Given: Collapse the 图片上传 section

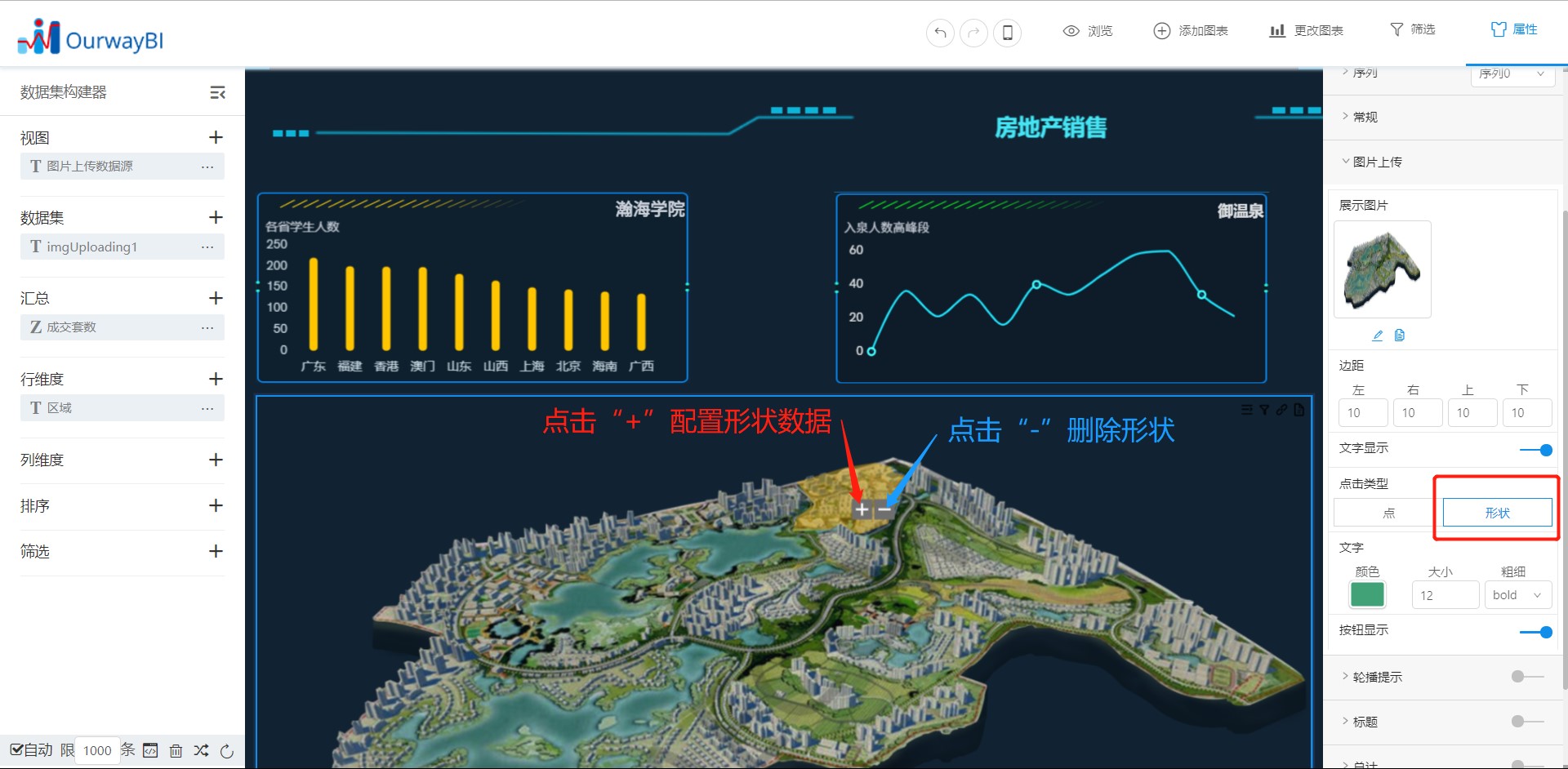Looking at the screenshot, I should [x=1372, y=162].
